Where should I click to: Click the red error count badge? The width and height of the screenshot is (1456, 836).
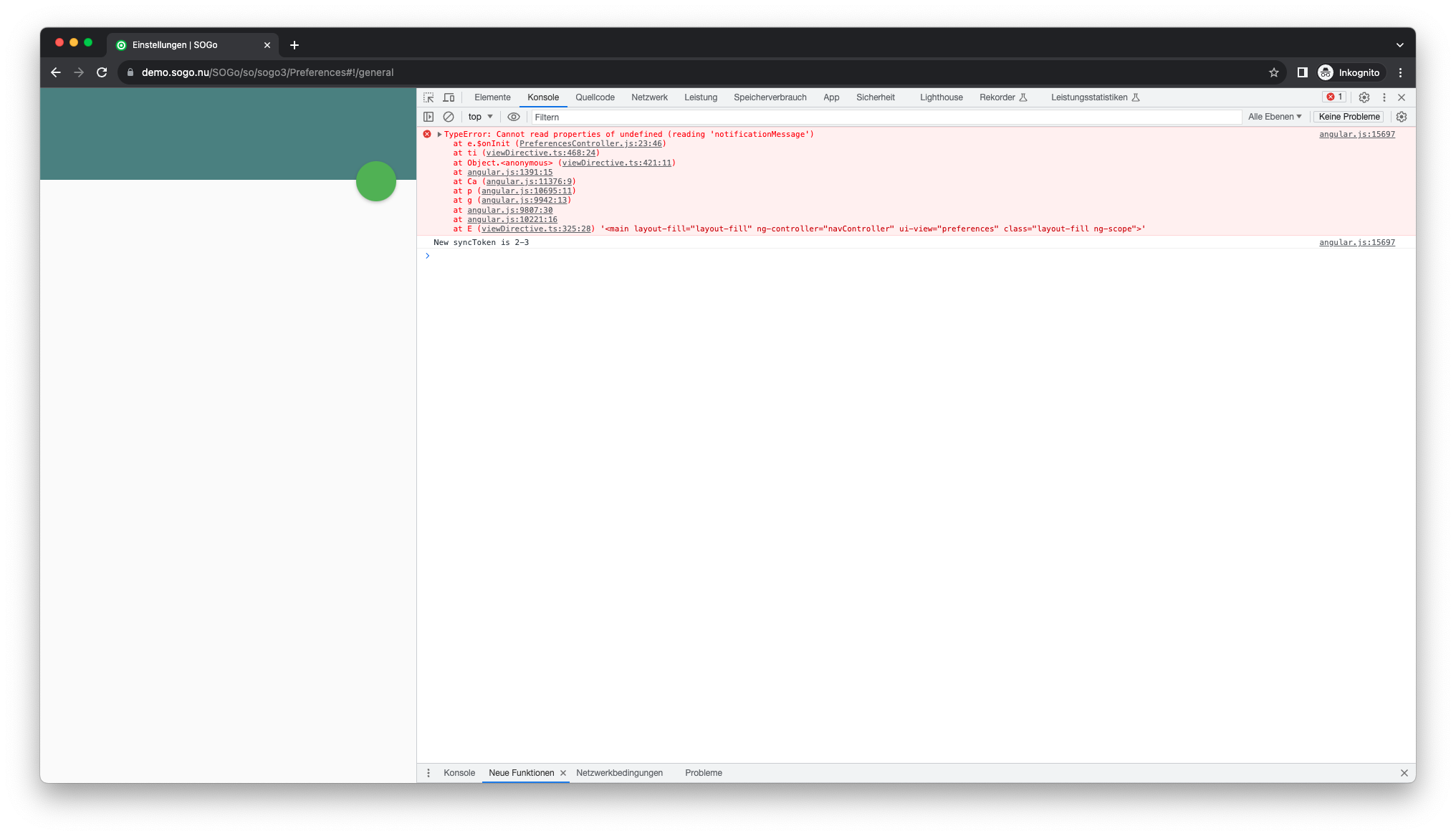1334,97
